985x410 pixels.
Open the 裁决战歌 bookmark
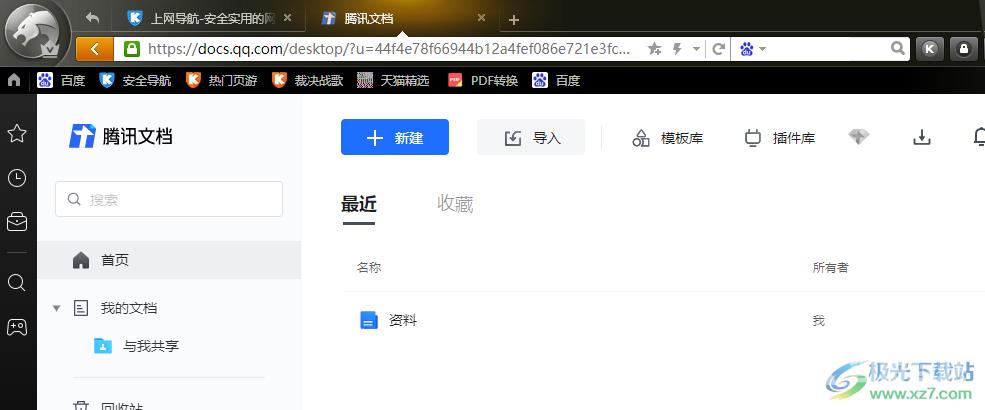click(x=308, y=80)
